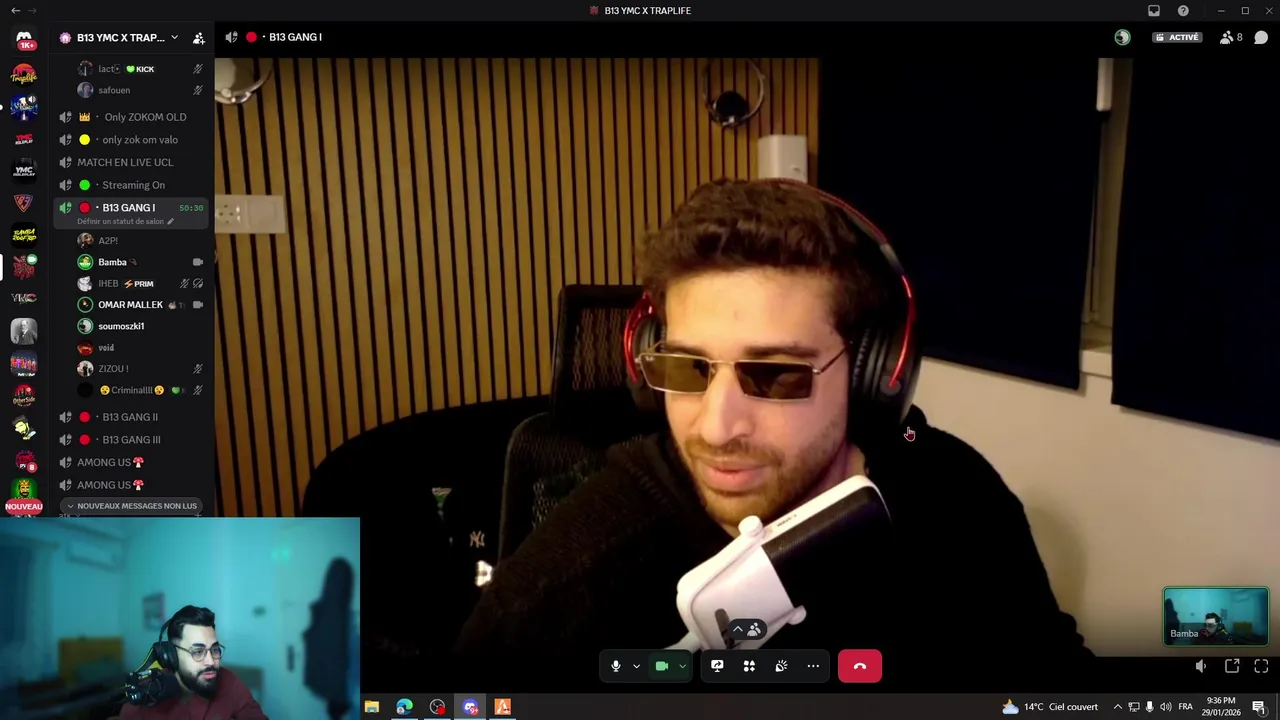The height and width of the screenshot is (720, 1280).
Task: Open Windows notification center icon
Action: (1259, 707)
